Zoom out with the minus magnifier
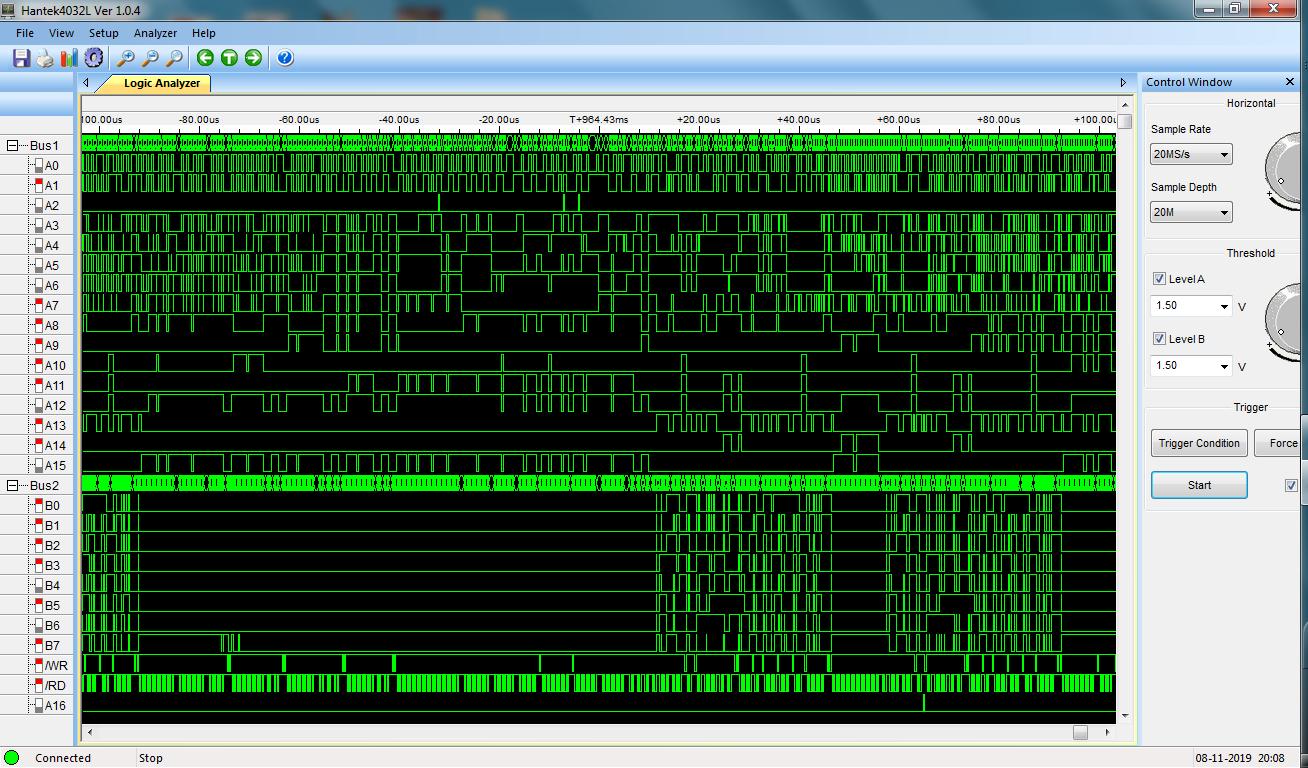The image size is (1308, 768). pos(150,58)
